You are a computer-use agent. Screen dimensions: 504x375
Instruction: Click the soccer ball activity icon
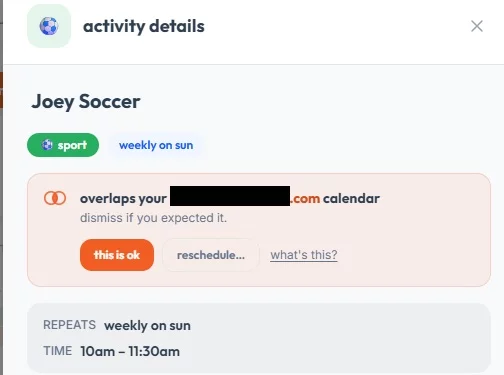49,26
